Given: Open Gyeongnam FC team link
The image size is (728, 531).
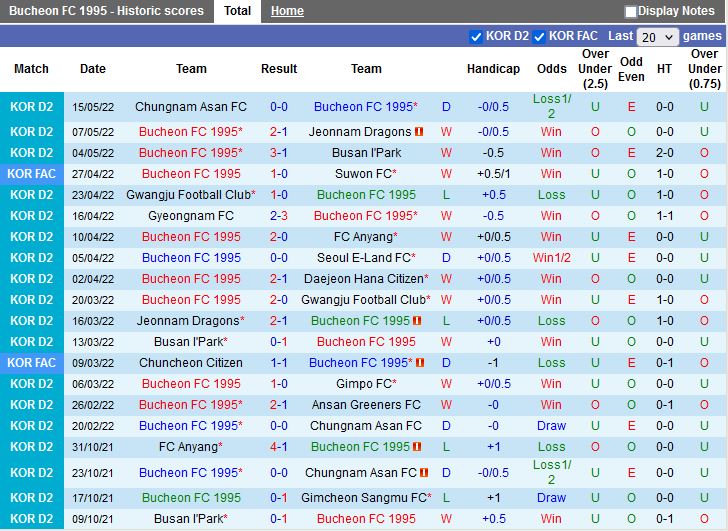Looking at the screenshot, I should [x=191, y=216].
